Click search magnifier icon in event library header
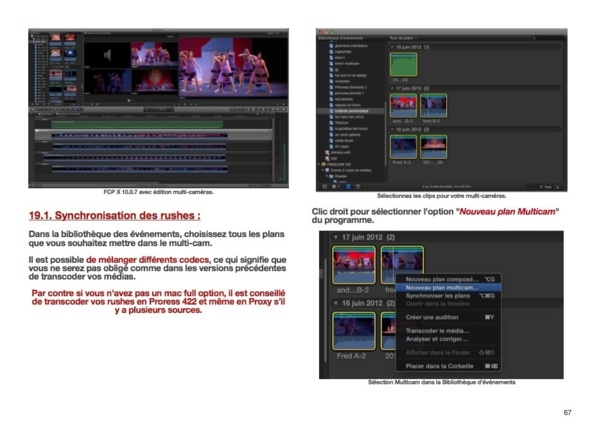The height and width of the screenshot is (435, 599). pyautogui.click(x=534, y=38)
